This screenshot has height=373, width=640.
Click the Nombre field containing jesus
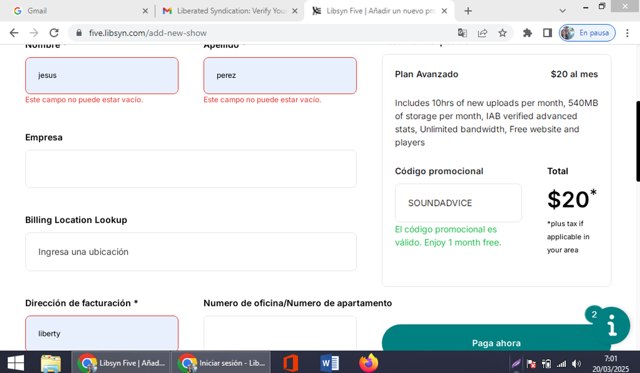[x=102, y=75]
